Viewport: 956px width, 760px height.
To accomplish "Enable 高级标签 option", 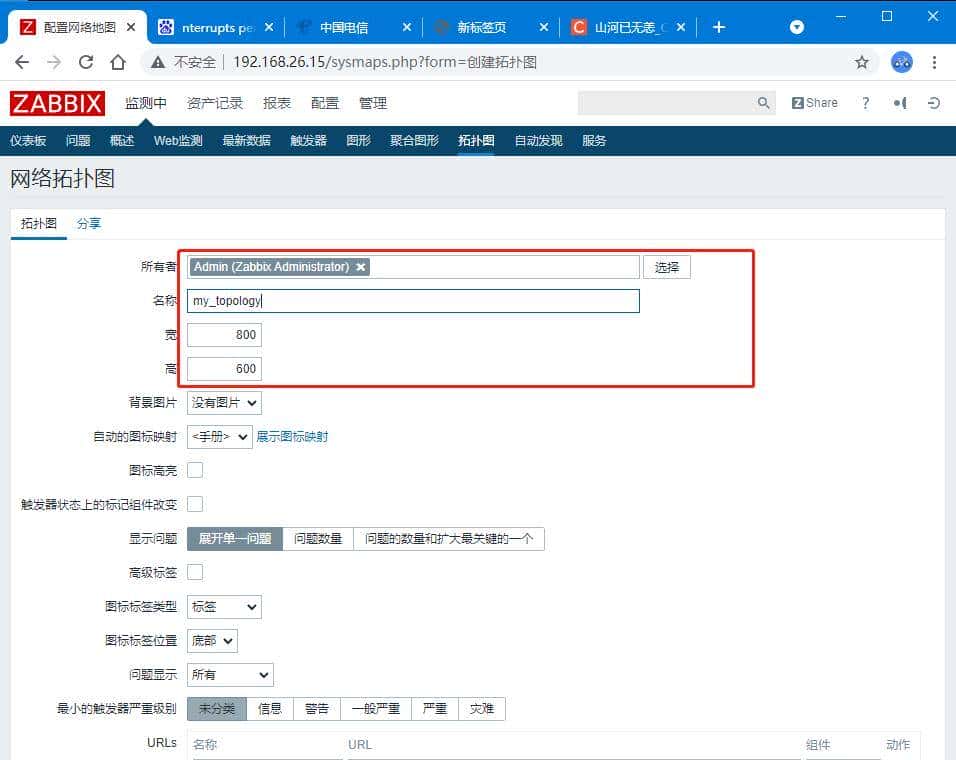I will [x=193, y=572].
